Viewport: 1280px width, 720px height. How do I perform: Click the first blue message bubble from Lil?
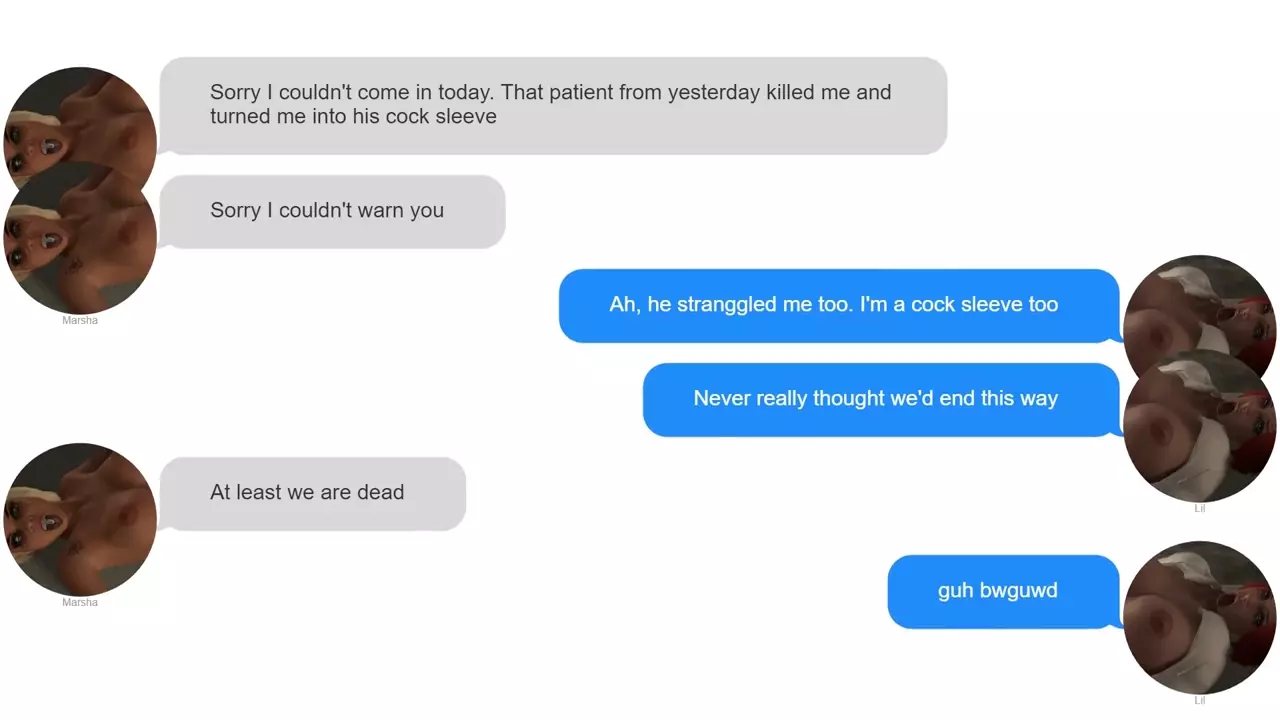pos(838,305)
